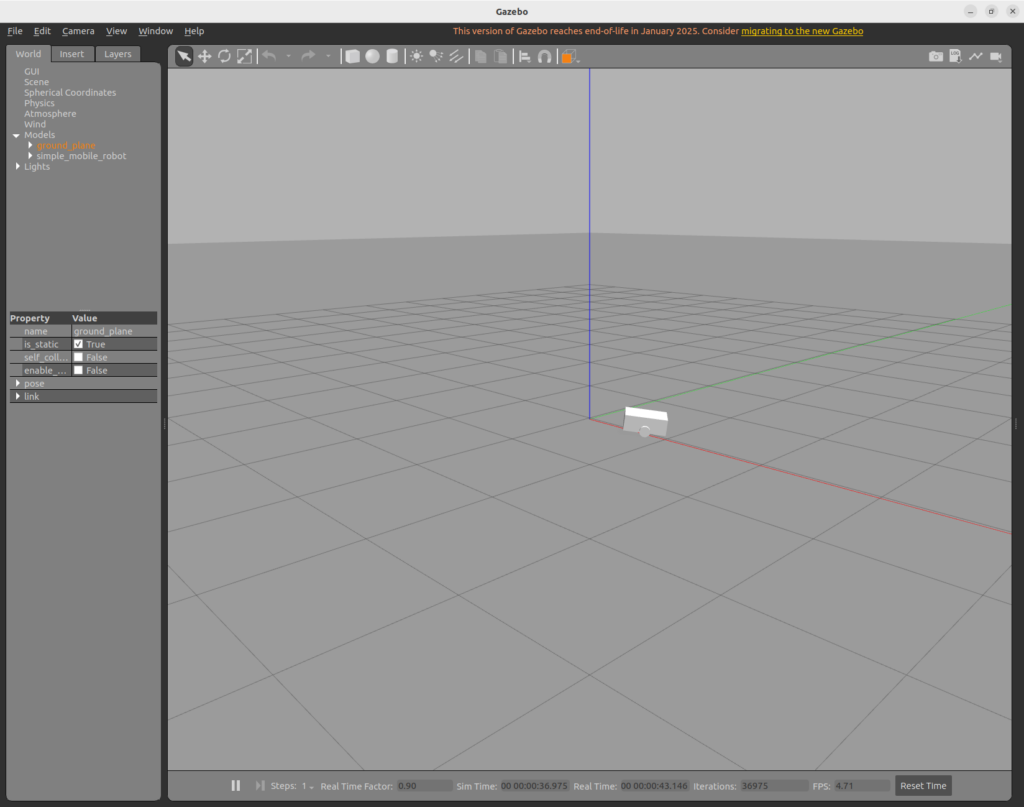The image size is (1024, 807).
Task: Open the redo history dropdown arrow
Action: tap(328, 57)
